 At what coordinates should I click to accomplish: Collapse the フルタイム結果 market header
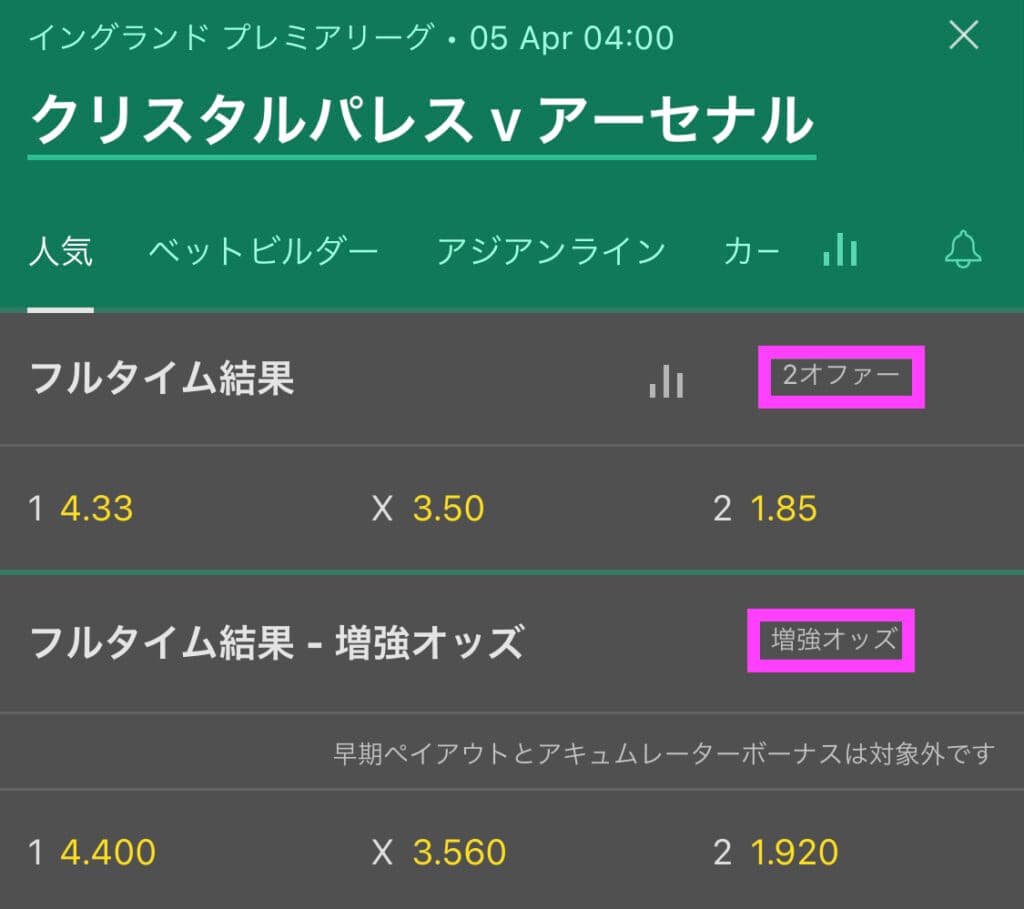512,379
